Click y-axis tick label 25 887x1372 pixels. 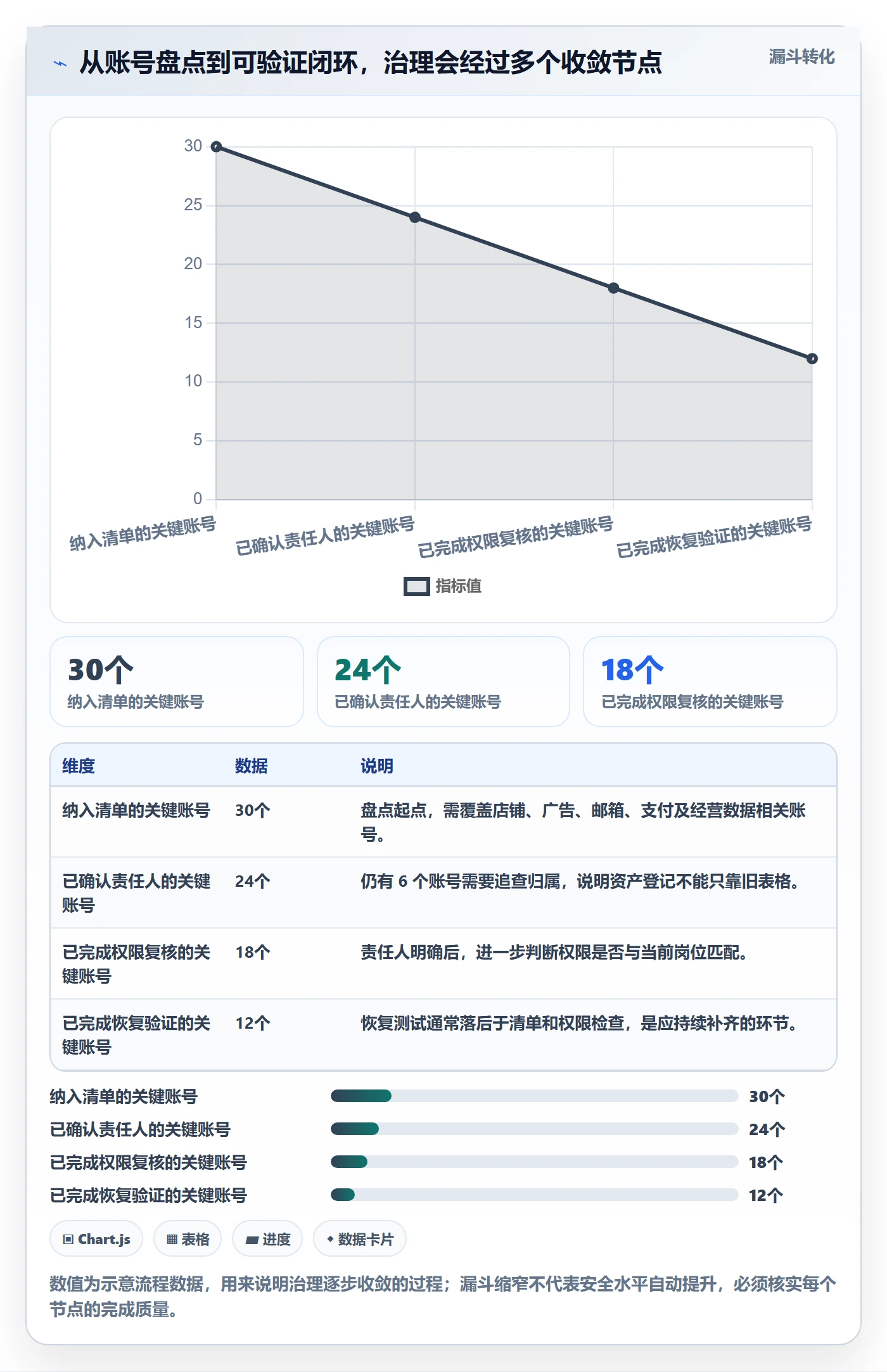click(193, 205)
